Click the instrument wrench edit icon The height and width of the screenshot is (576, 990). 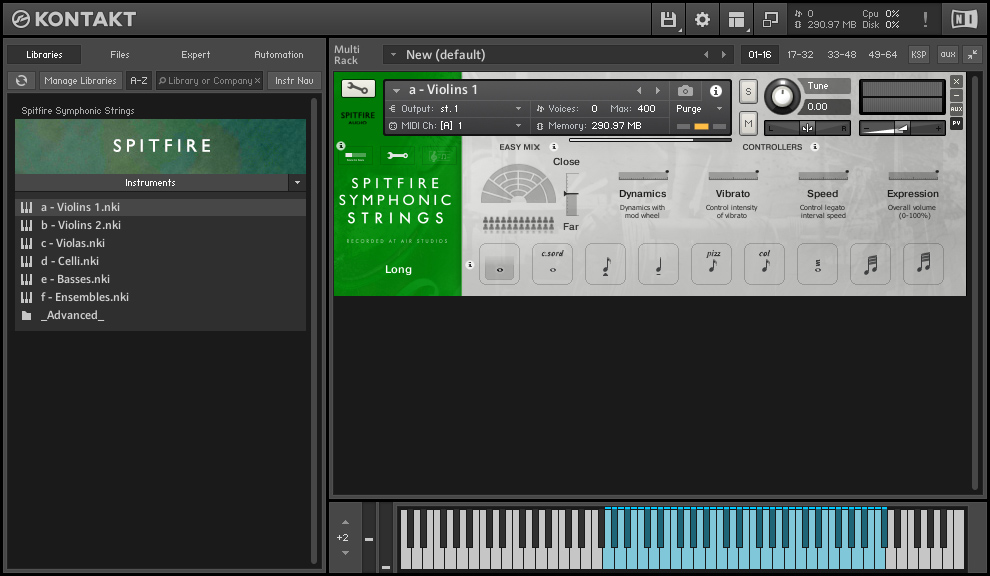pos(358,89)
